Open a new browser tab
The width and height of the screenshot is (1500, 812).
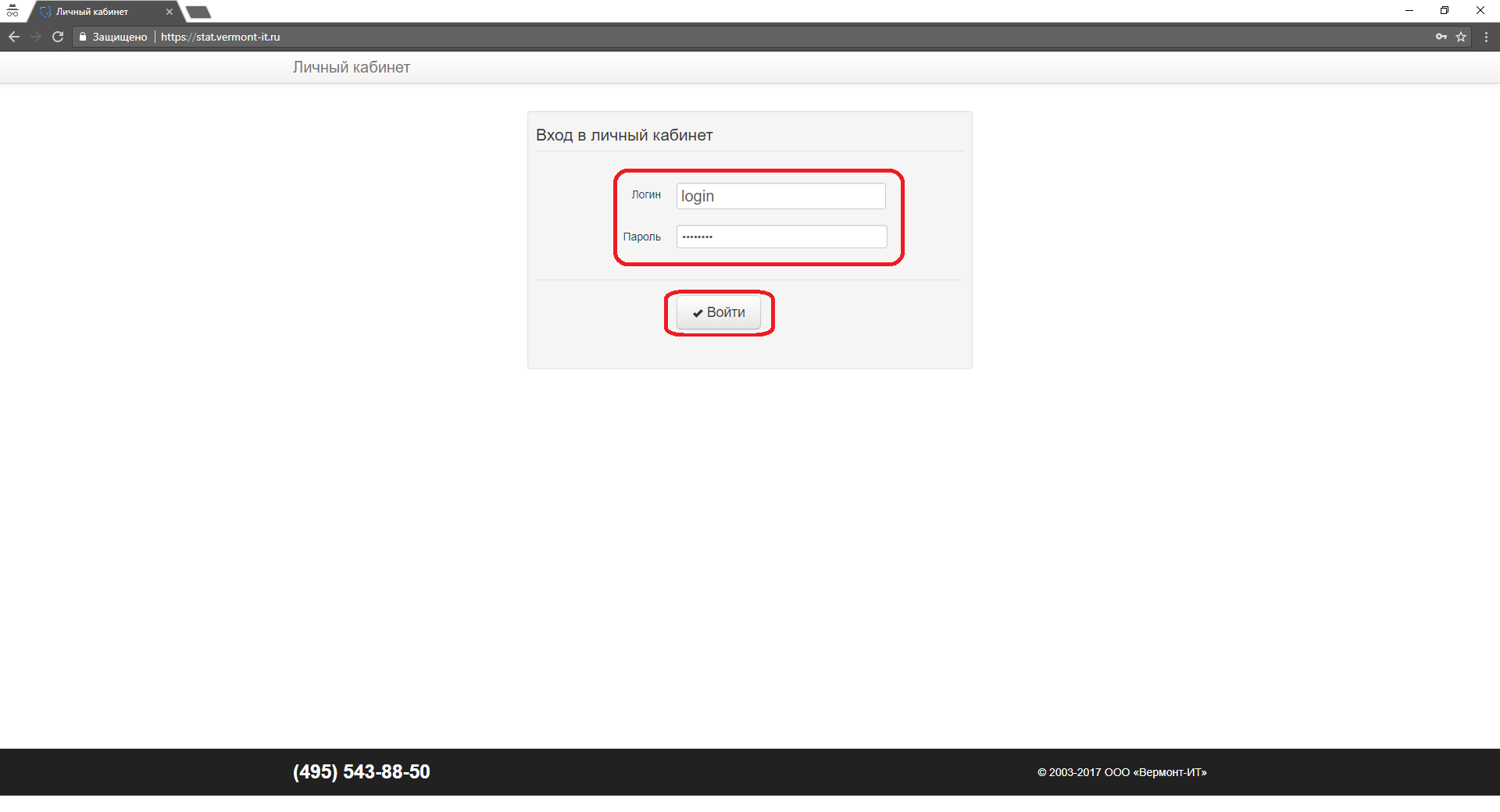point(198,12)
